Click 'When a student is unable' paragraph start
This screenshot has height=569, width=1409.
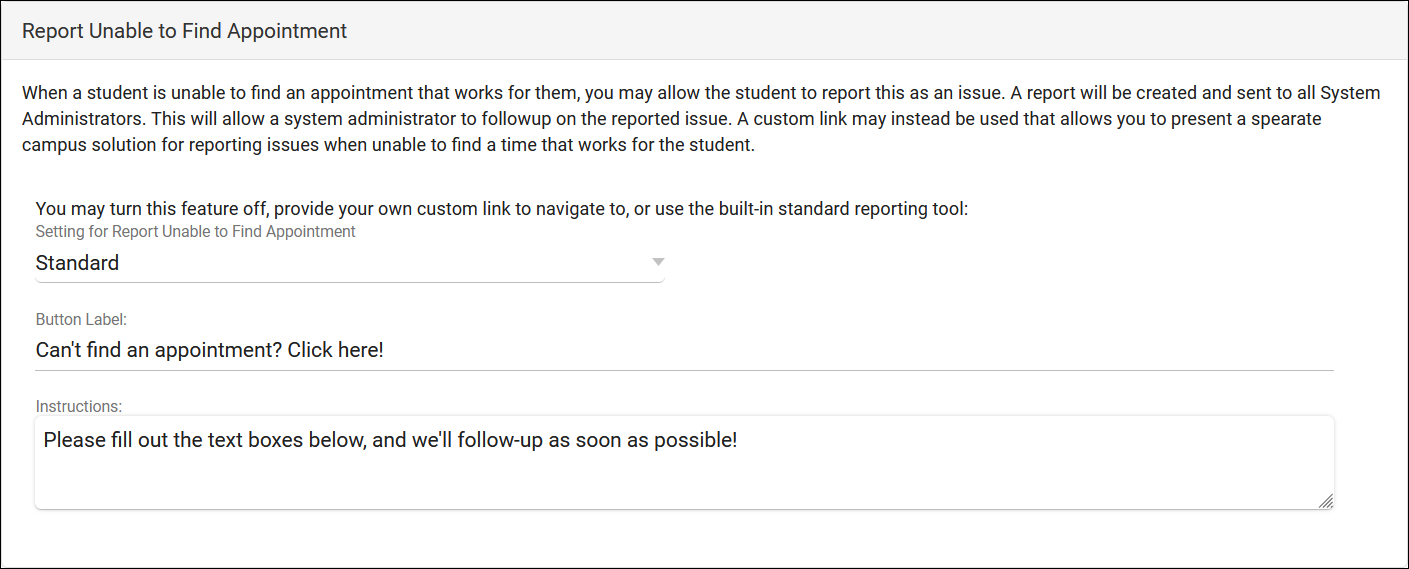[x=120, y=93]
